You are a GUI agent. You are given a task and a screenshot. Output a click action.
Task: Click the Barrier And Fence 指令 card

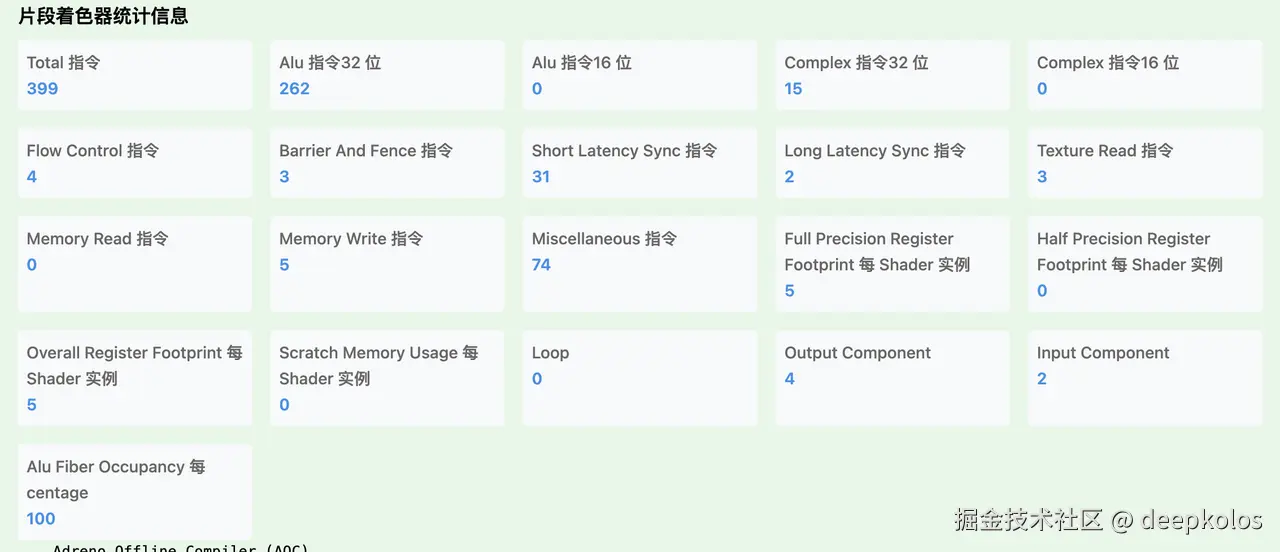[387, 163]
